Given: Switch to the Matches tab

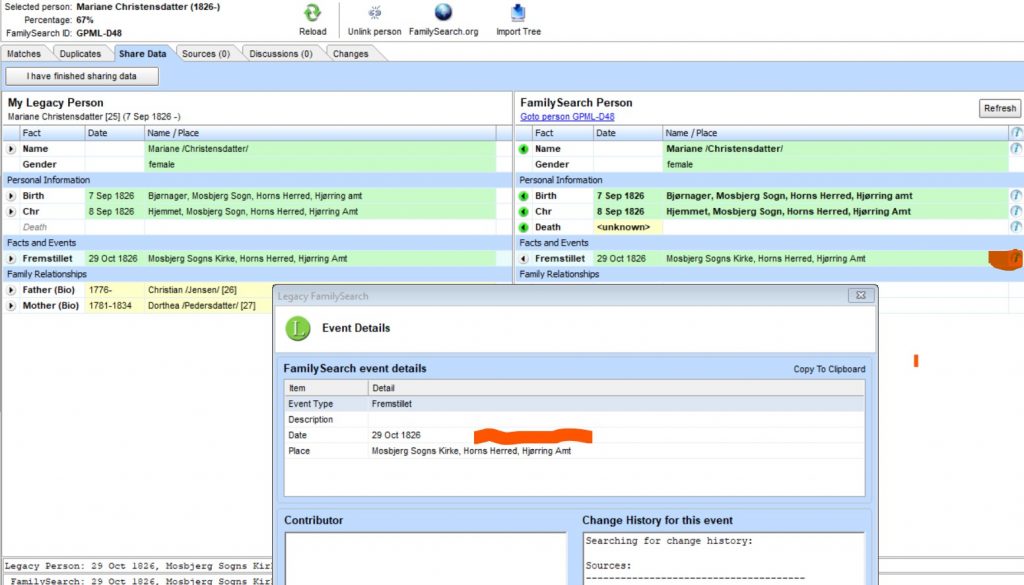Looking at the screenshot, I should coord(24,54).
